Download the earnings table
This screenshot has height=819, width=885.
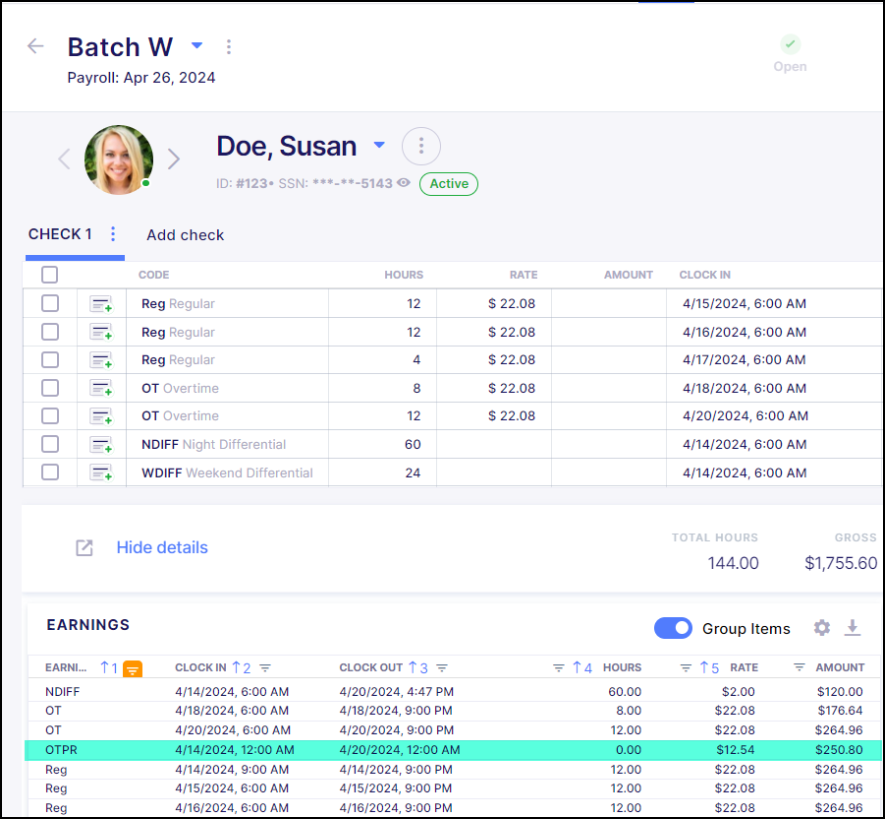[852, 628]
